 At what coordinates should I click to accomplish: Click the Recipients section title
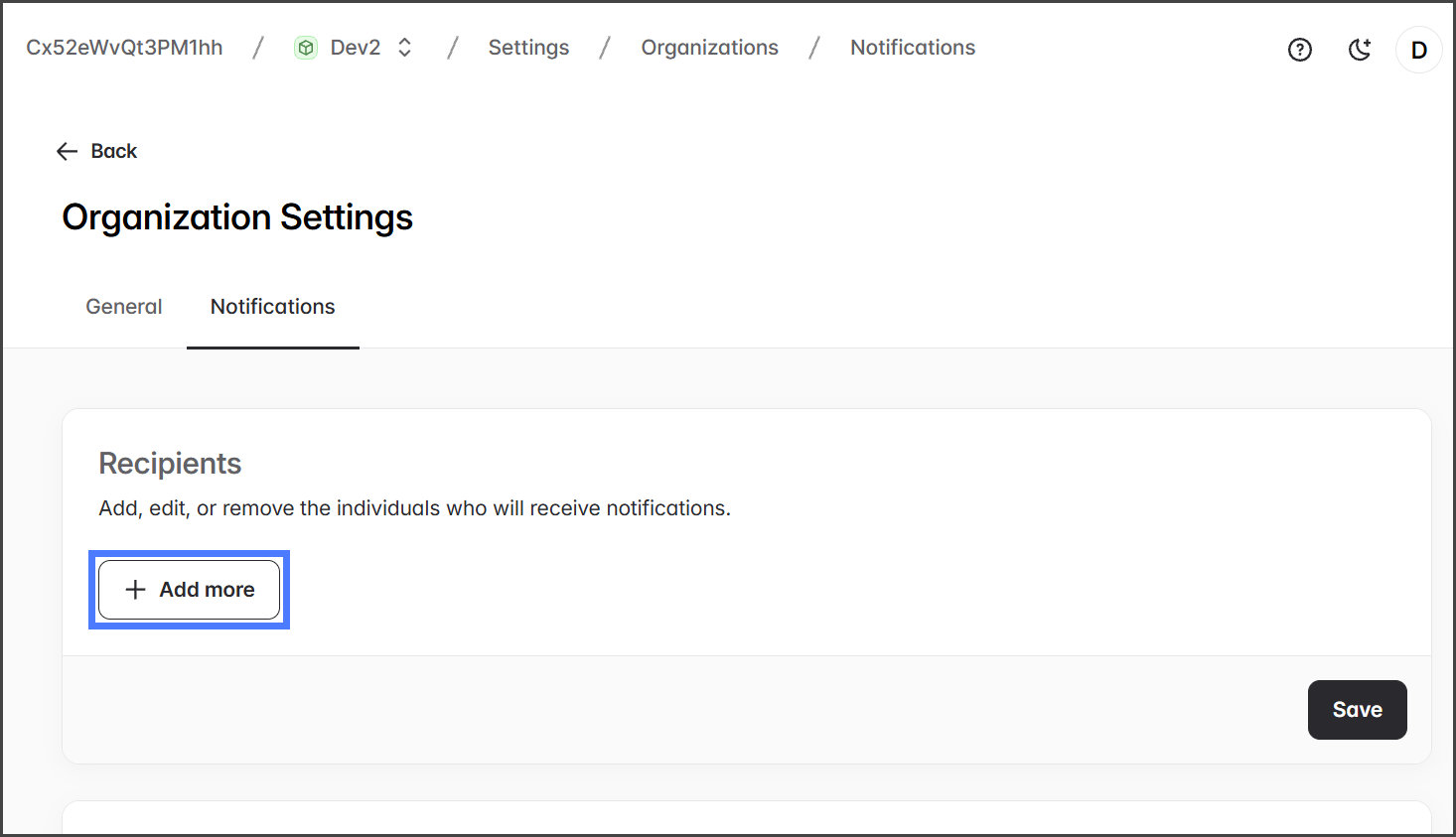coord(170,464)
